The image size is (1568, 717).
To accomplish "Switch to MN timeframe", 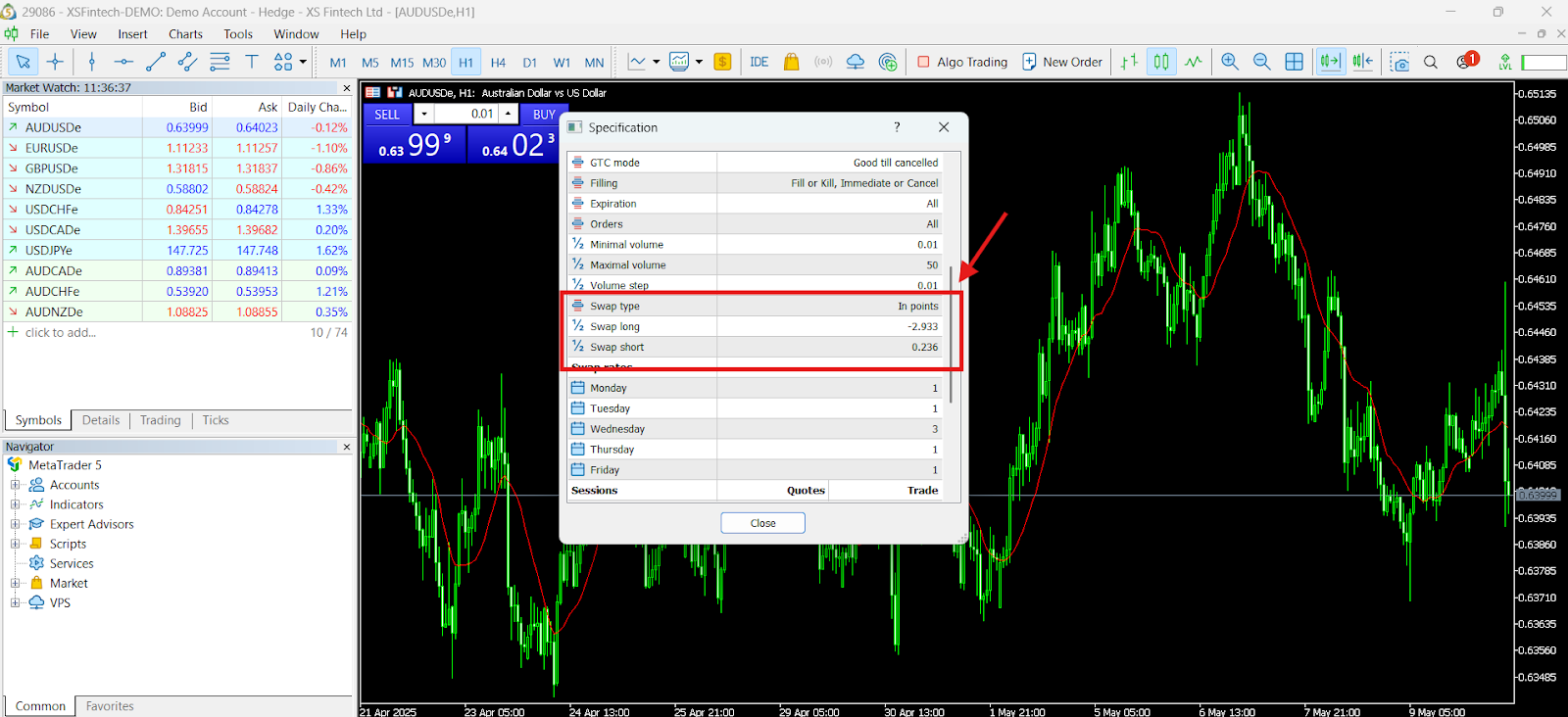I will point(594,62).
